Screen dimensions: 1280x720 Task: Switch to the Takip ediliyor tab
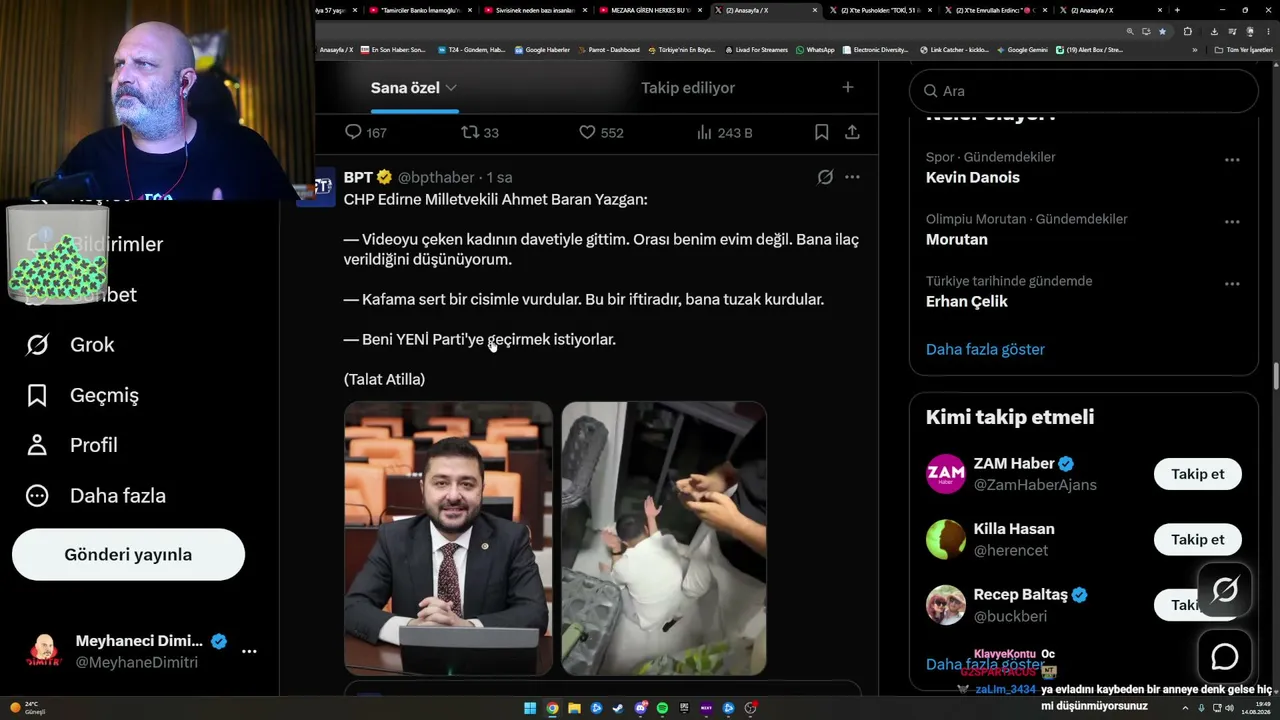[x=688, y=88]
